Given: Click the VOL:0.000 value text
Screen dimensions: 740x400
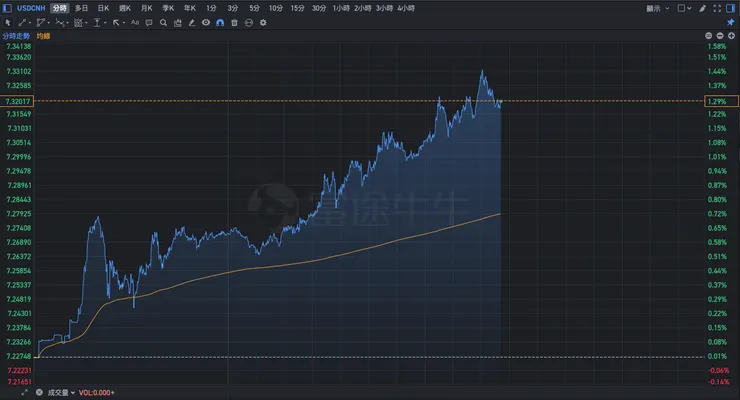Looking at the screenshot, I should (96, 392).
